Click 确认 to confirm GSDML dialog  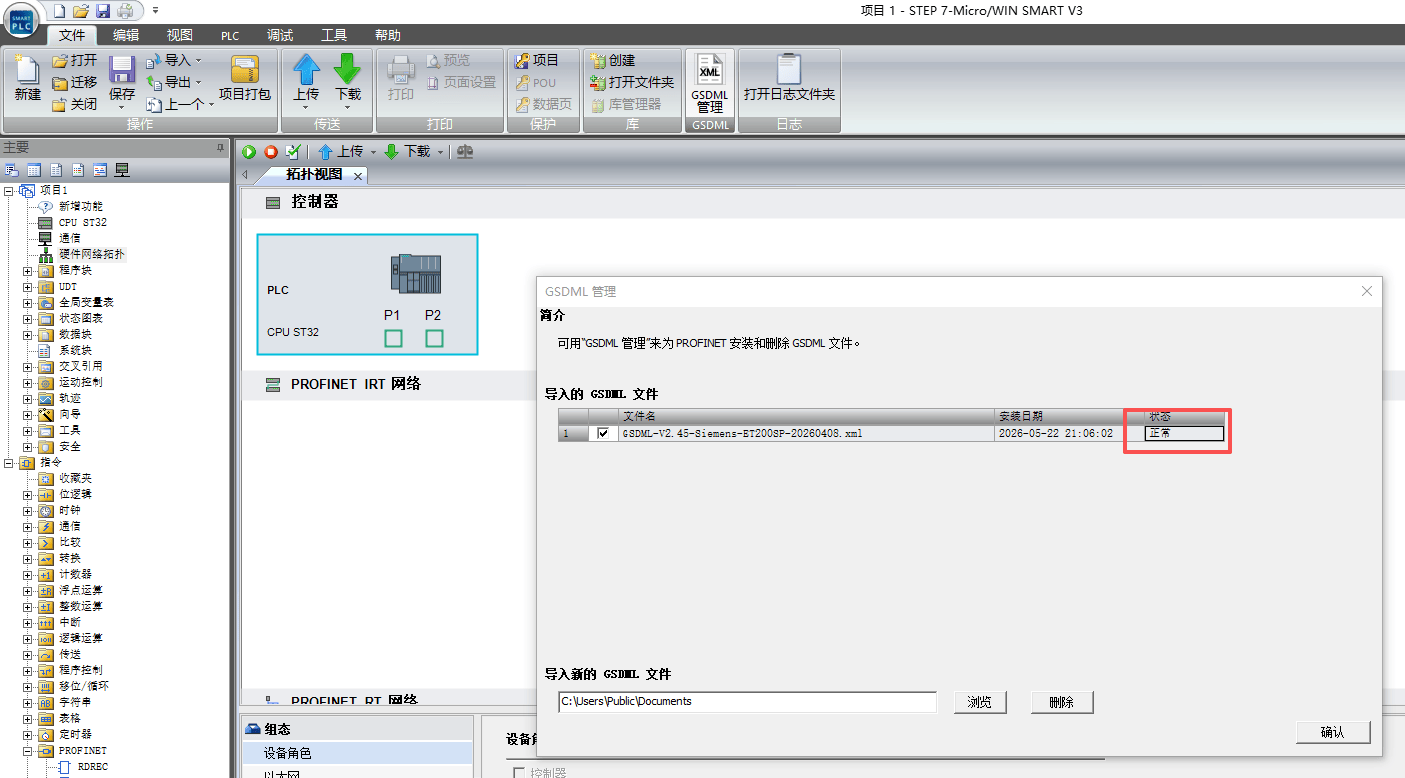[1332, 732]
